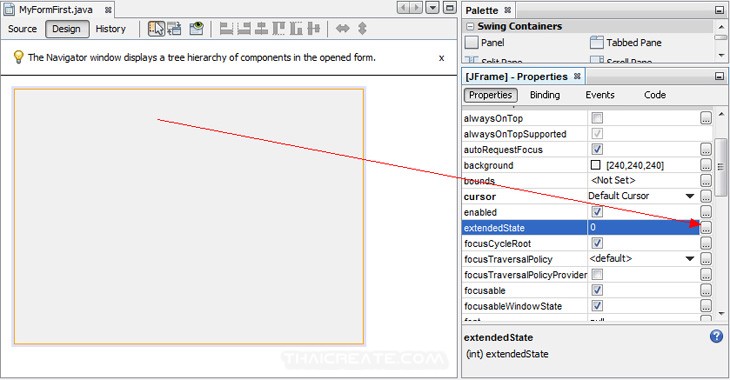Toggle horizontal resizability arrow icon
The height and width of the screenshot is (380, 730).
[343, 29]
